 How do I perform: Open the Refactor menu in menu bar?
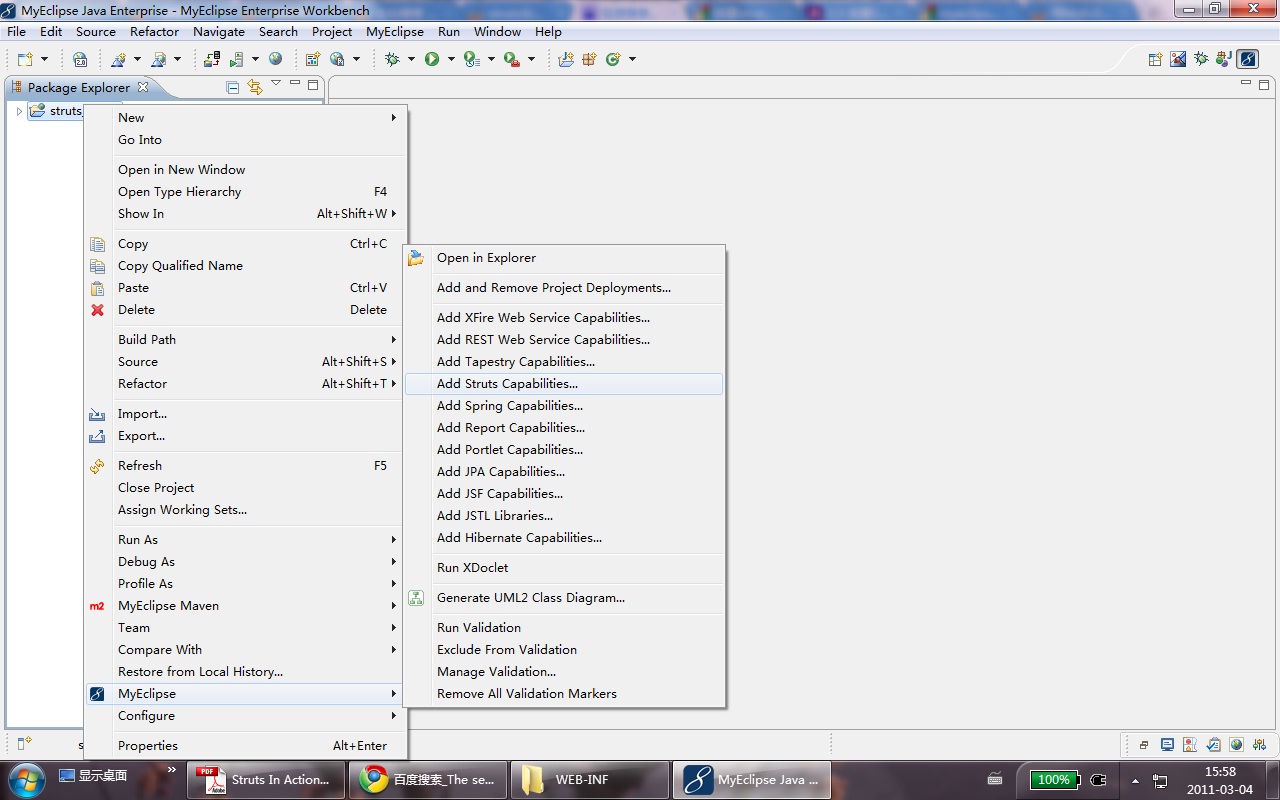154,32
